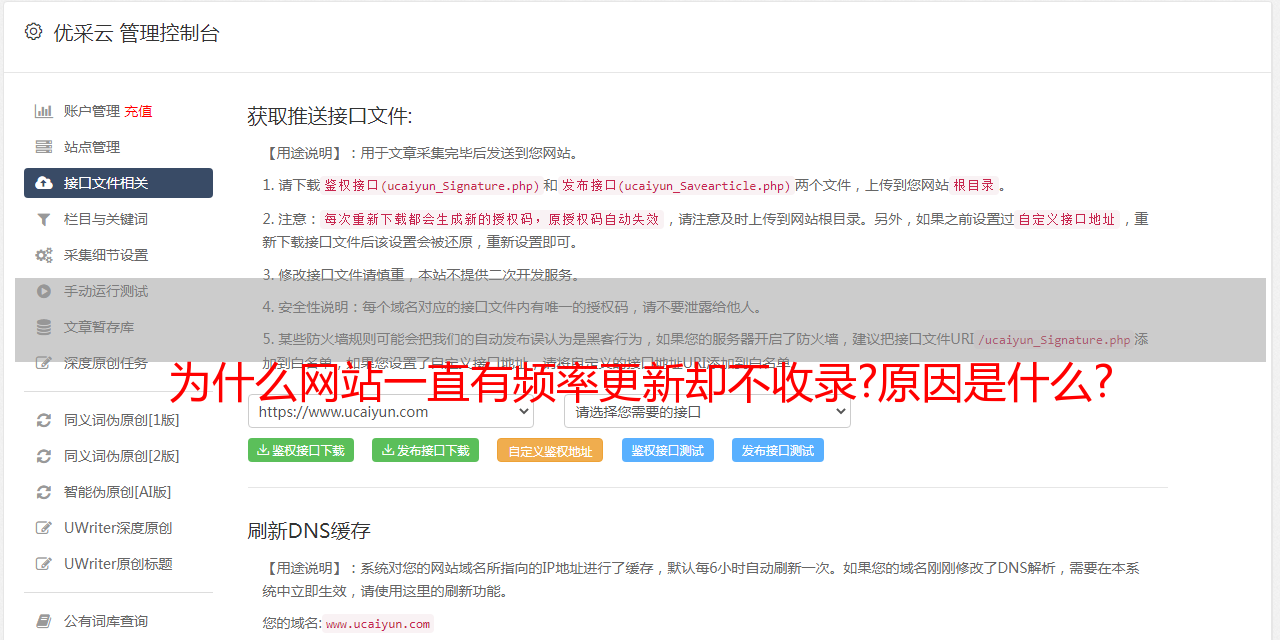
Task: Click the edit icon for UWriter原创标题
Action: click(44, 564)
